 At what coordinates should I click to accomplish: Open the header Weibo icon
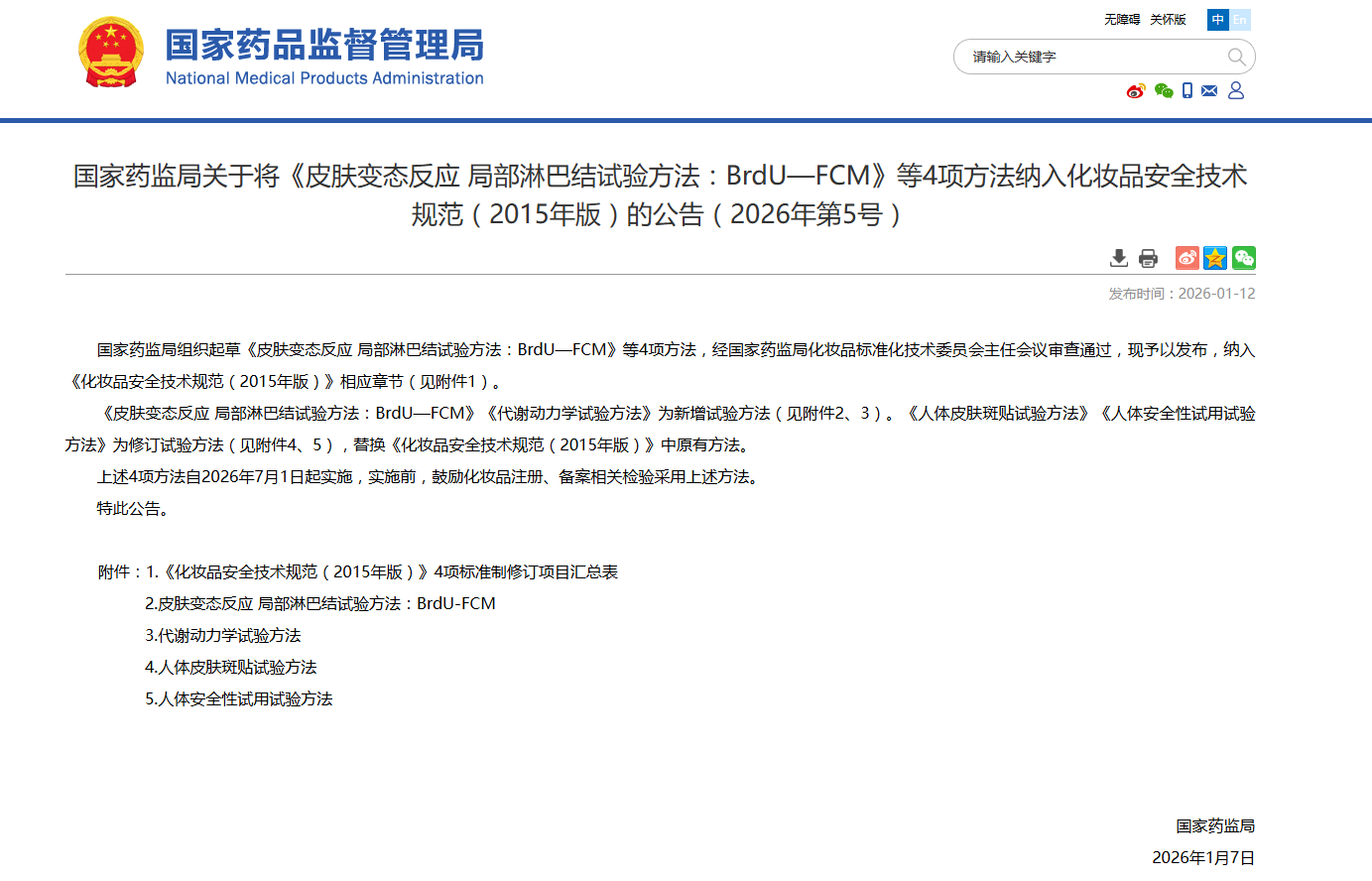1136,91
